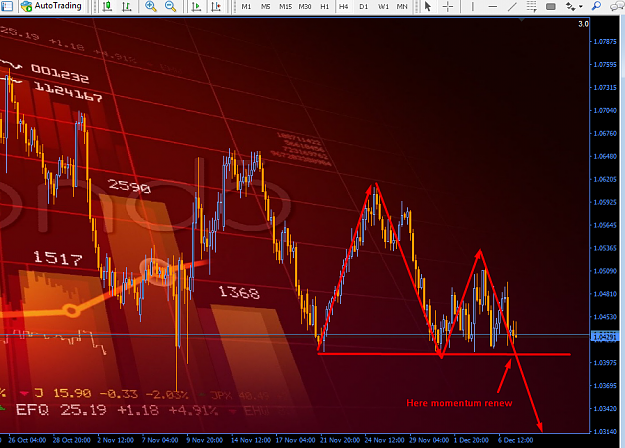Open the search magnifier
This screenshot has width=625, height=448.
click(x=596, y=6)
